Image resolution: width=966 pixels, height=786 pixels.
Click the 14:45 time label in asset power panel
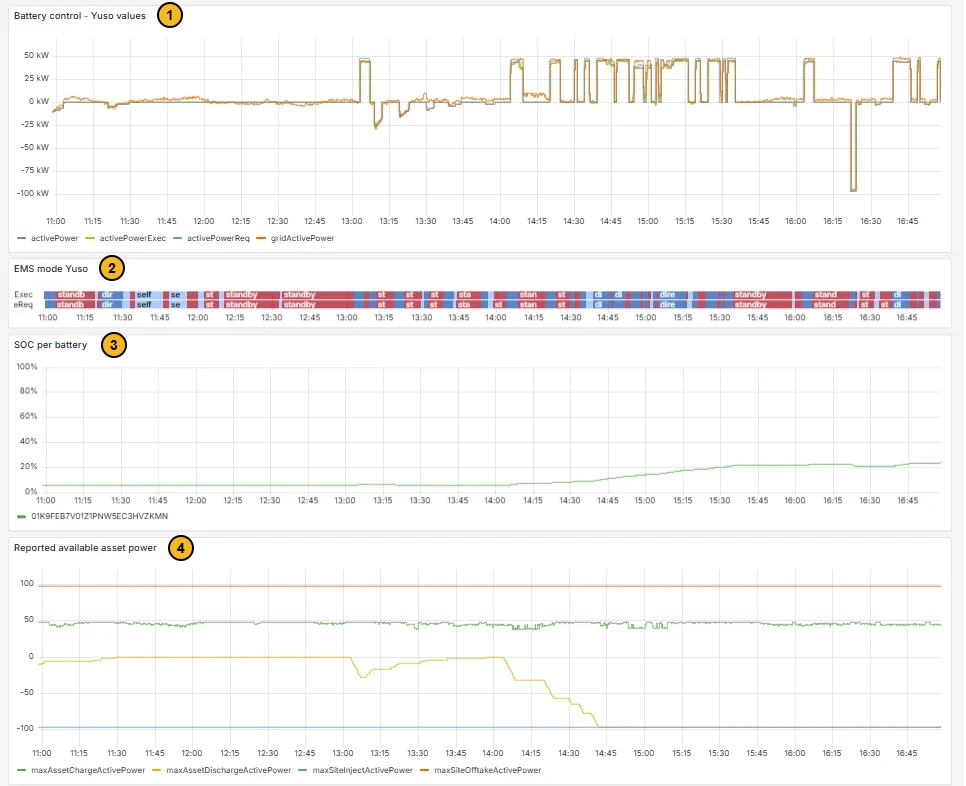click(x=606, y=753)
